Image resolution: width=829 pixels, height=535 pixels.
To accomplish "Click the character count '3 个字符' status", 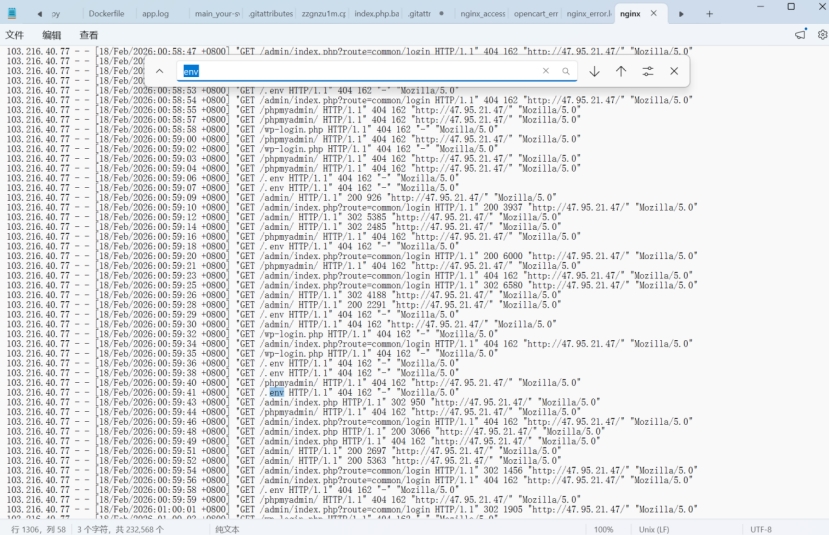I will click(x=121, y=529).
